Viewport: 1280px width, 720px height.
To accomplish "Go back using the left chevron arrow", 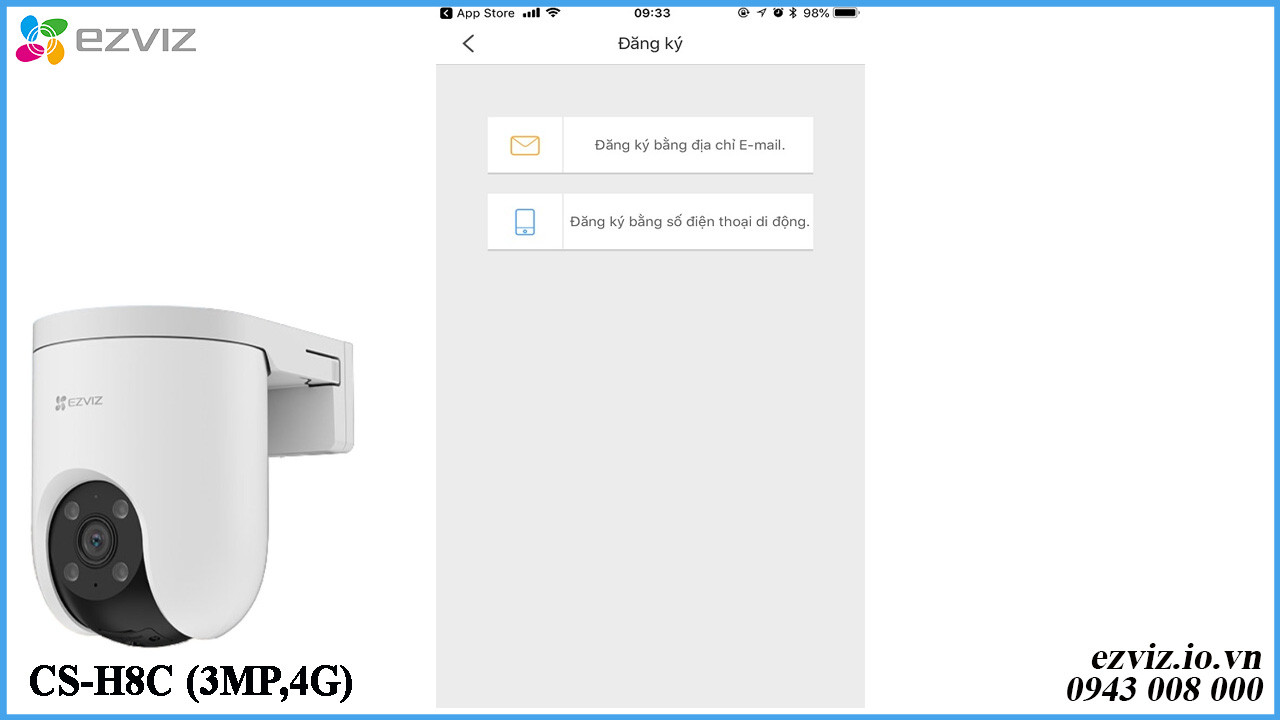I will click(468, 43).
